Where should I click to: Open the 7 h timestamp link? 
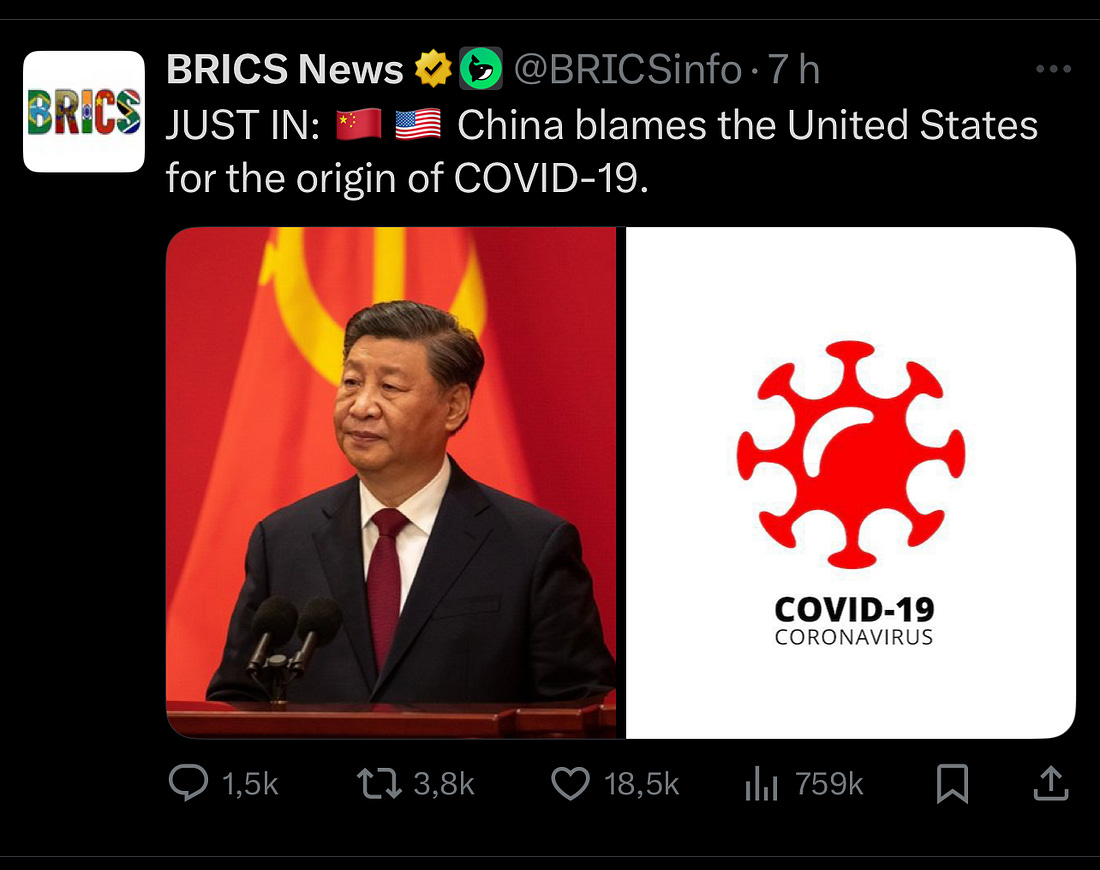coord(793,69)
